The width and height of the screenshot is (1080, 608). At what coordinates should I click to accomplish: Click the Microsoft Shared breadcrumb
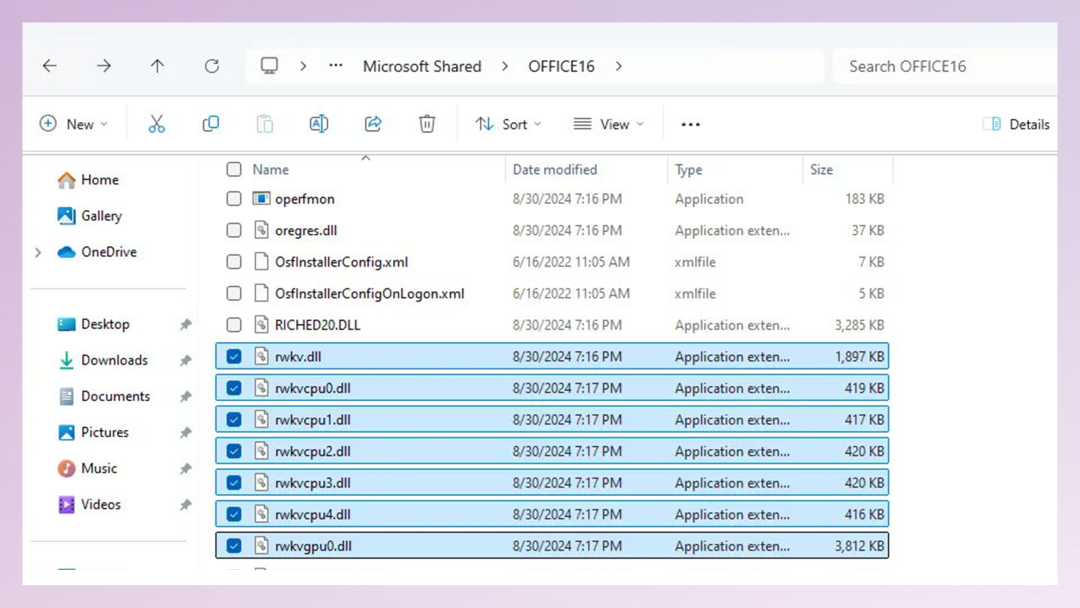pos(422,66)
